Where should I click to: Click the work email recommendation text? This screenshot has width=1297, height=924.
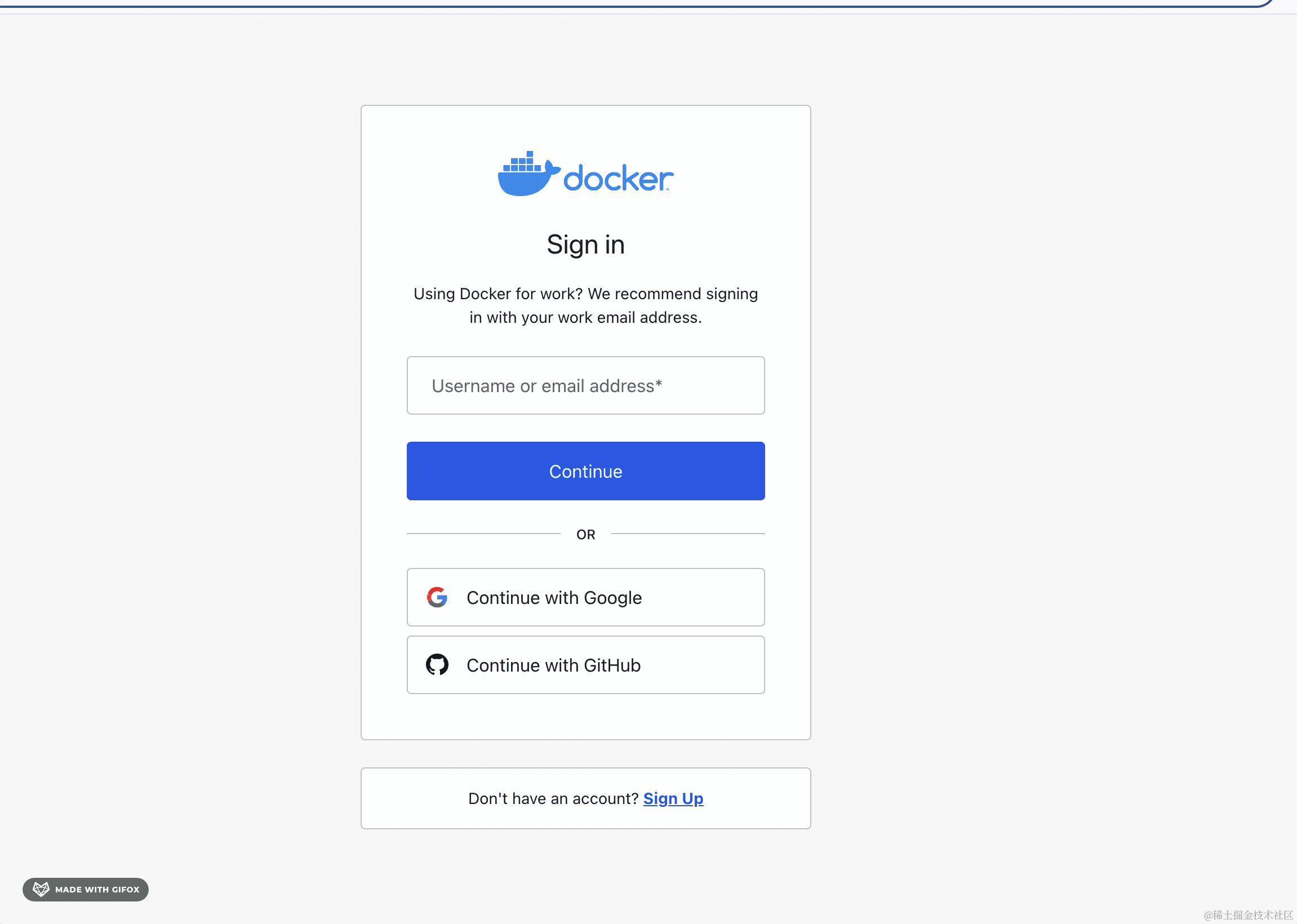point(585,305)
